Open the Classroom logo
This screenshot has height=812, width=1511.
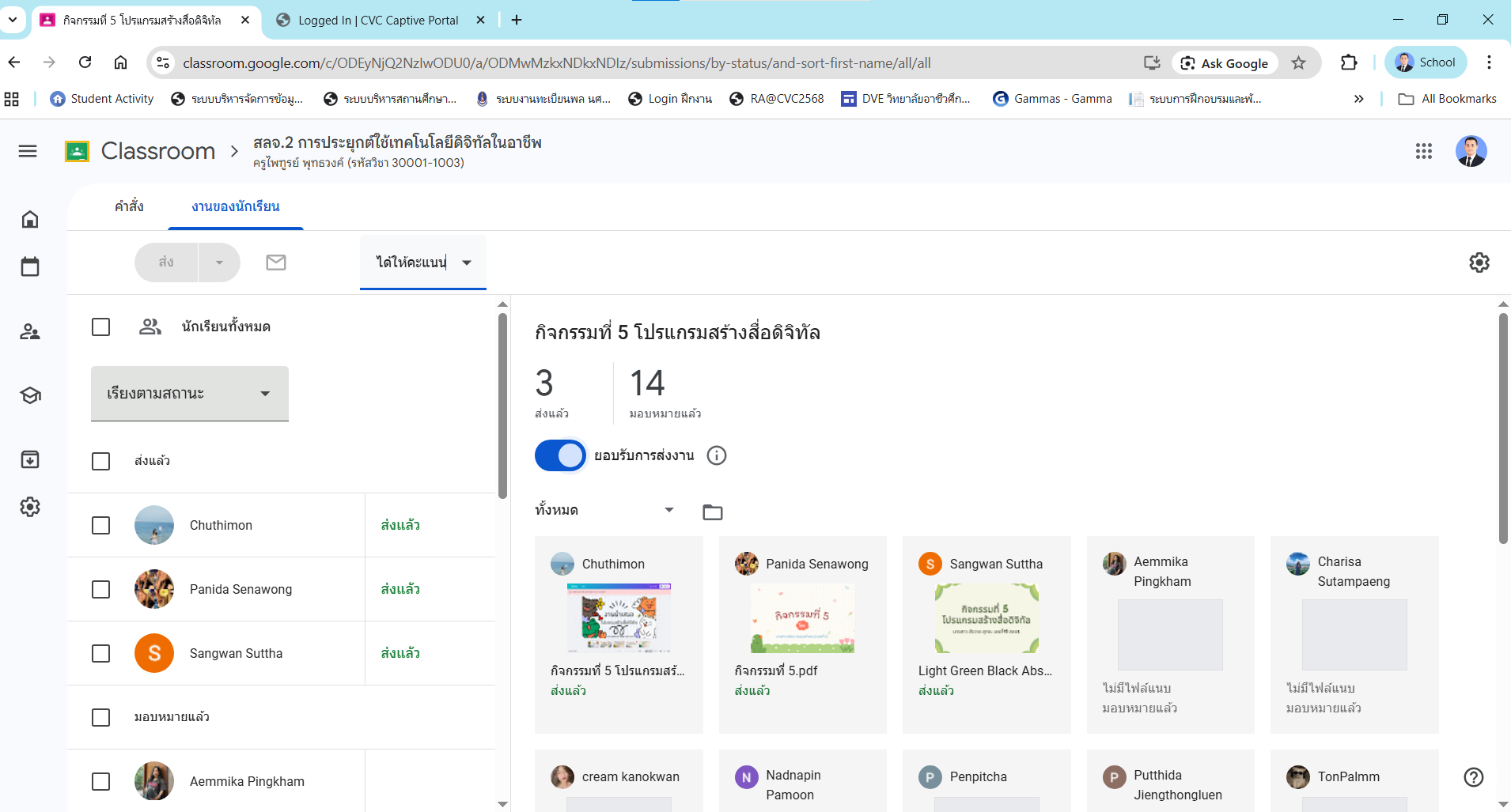point(77,151)
